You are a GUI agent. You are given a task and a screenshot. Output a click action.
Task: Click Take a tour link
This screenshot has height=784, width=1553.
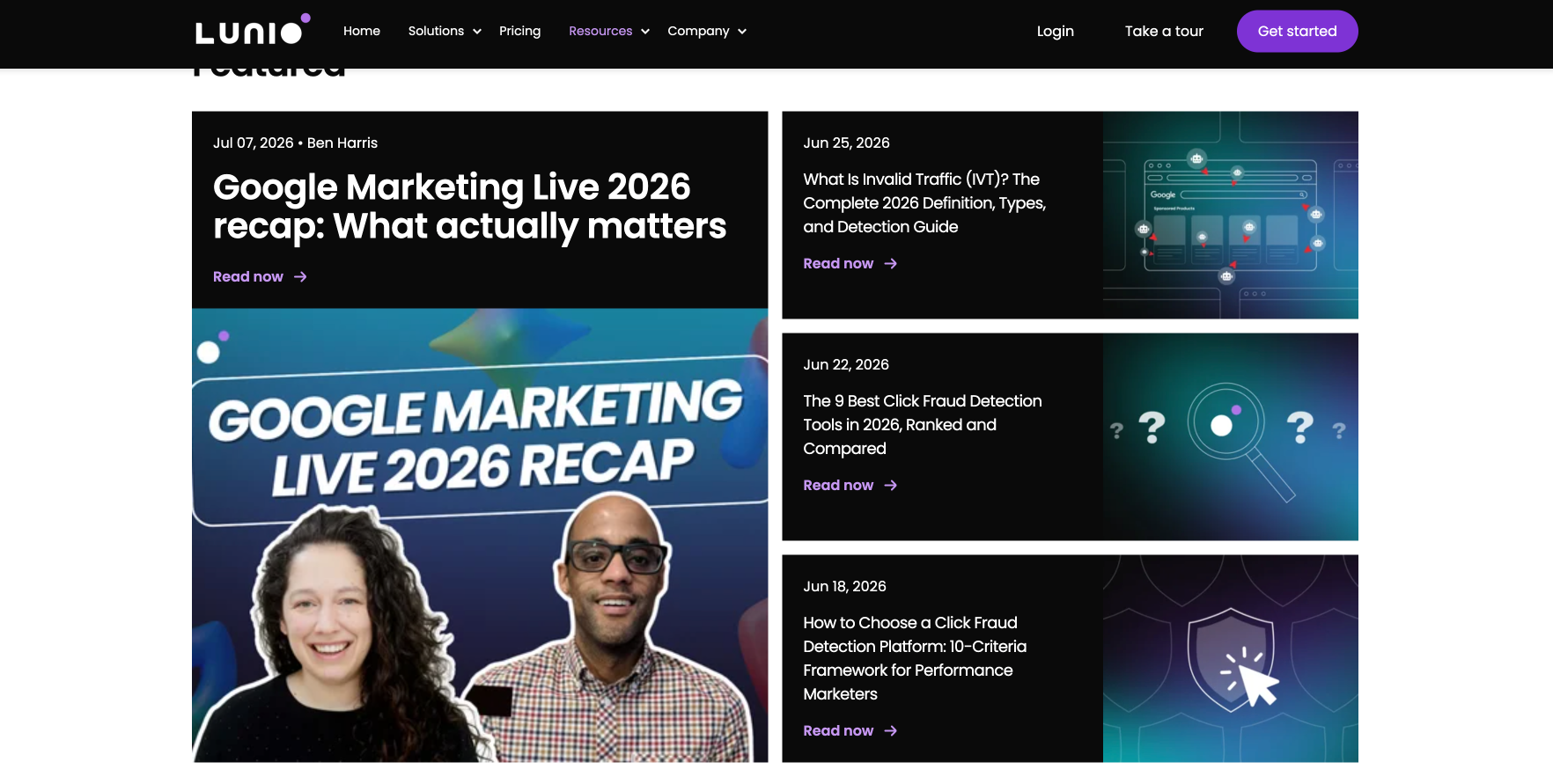point(1164,31)
